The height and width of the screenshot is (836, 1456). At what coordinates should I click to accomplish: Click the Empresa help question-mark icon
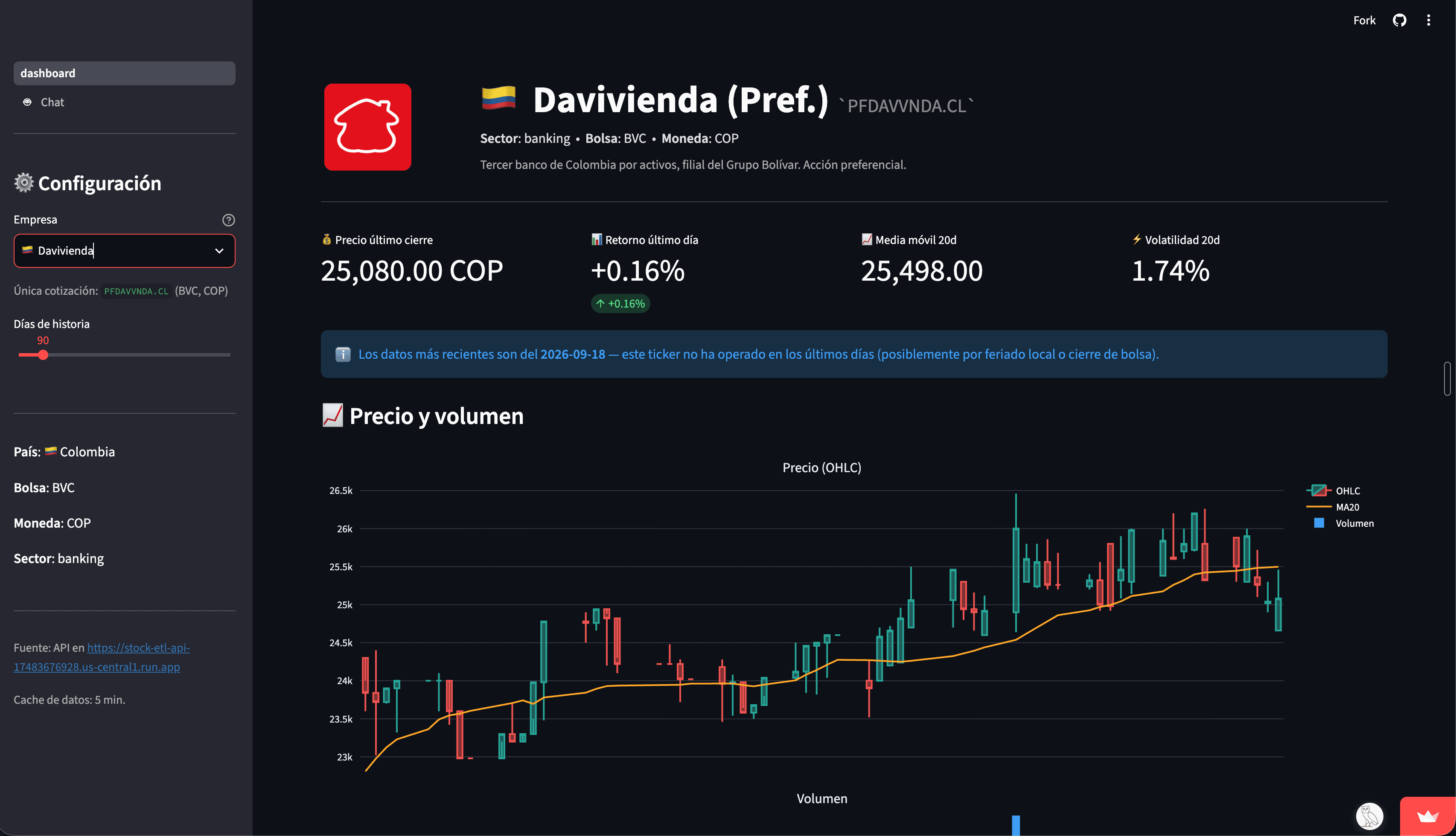228,220
